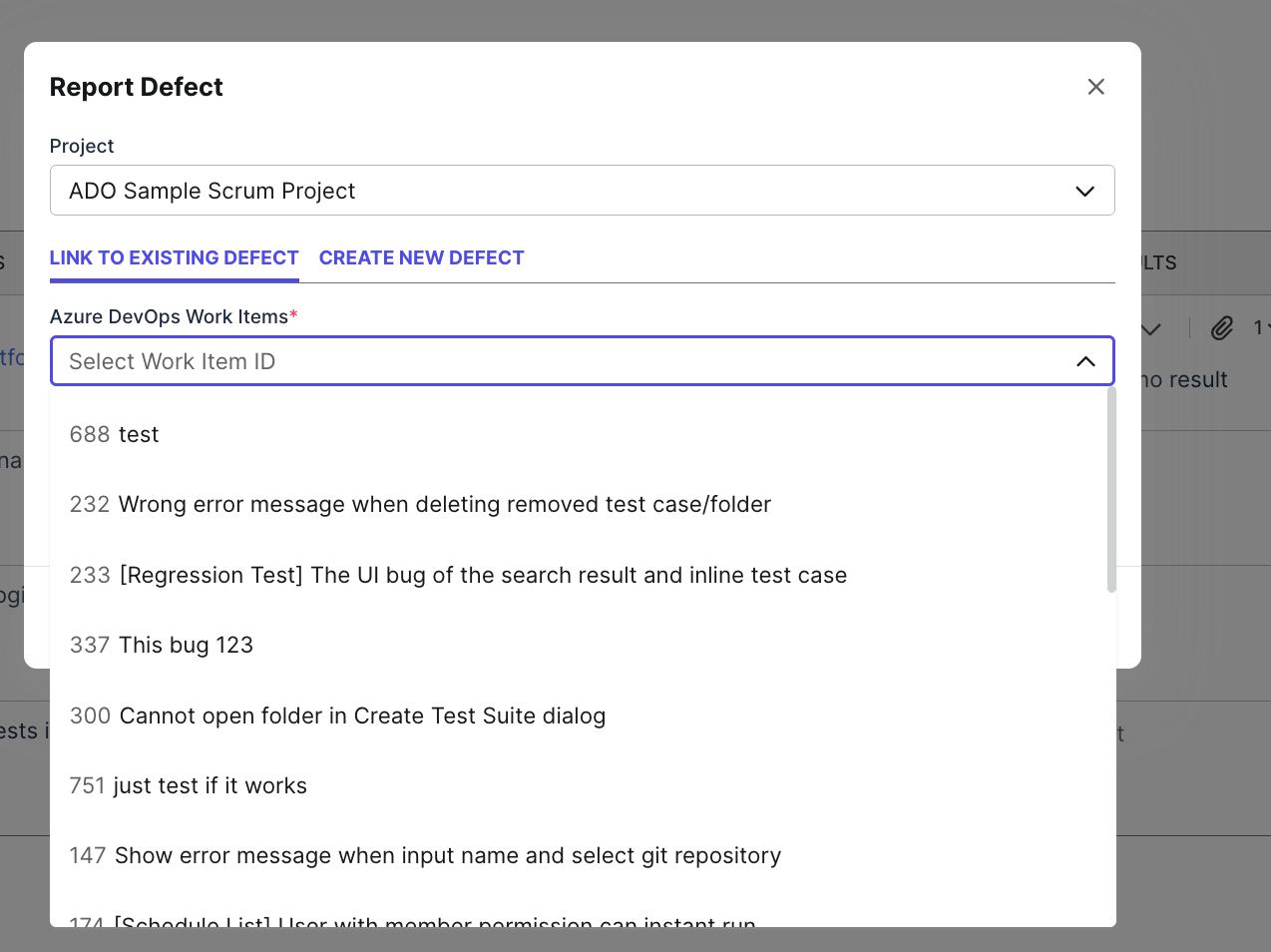
Task: Click the Azure DevOps Work Items label
Action: (x=168, y=316)
